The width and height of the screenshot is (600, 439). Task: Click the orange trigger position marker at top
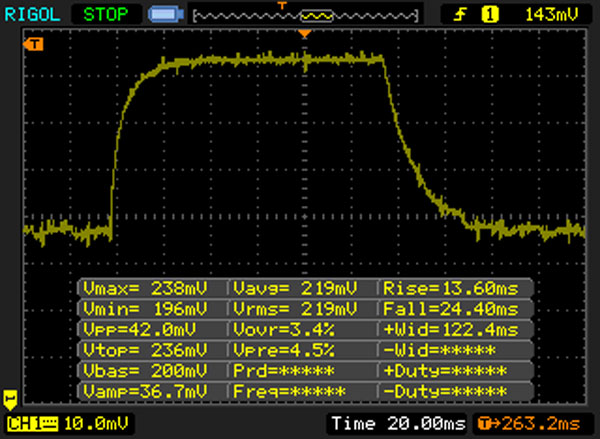pos(305,35)
